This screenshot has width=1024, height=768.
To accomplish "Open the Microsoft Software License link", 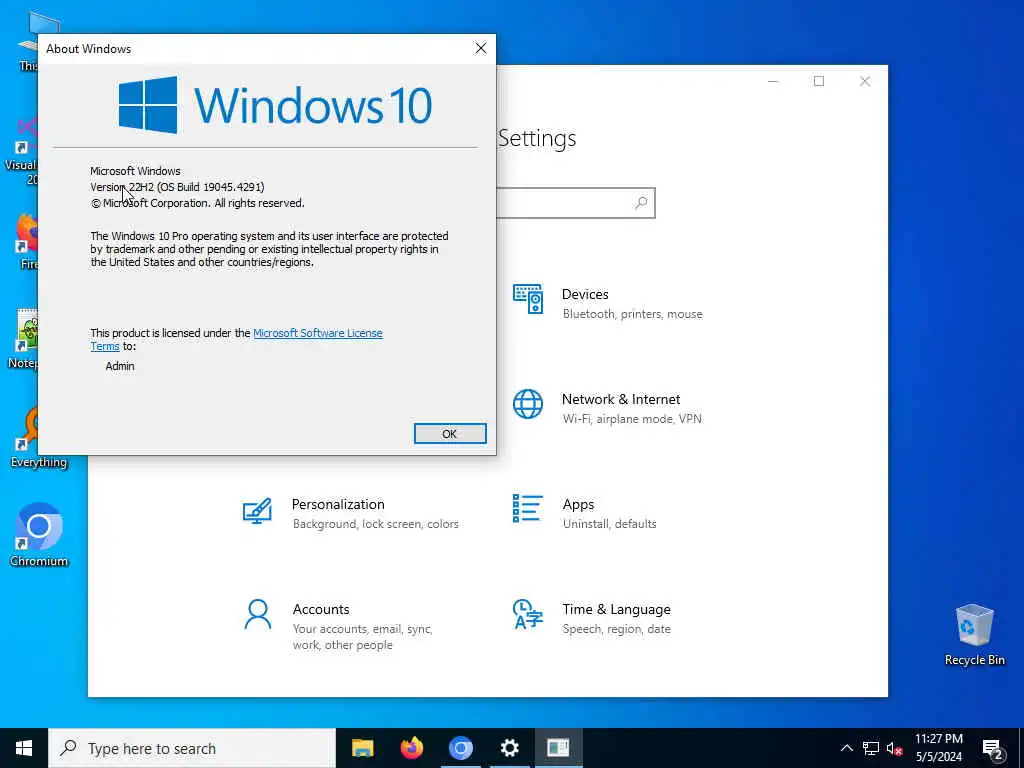I will pyautogui.click(x=317, y=333).
